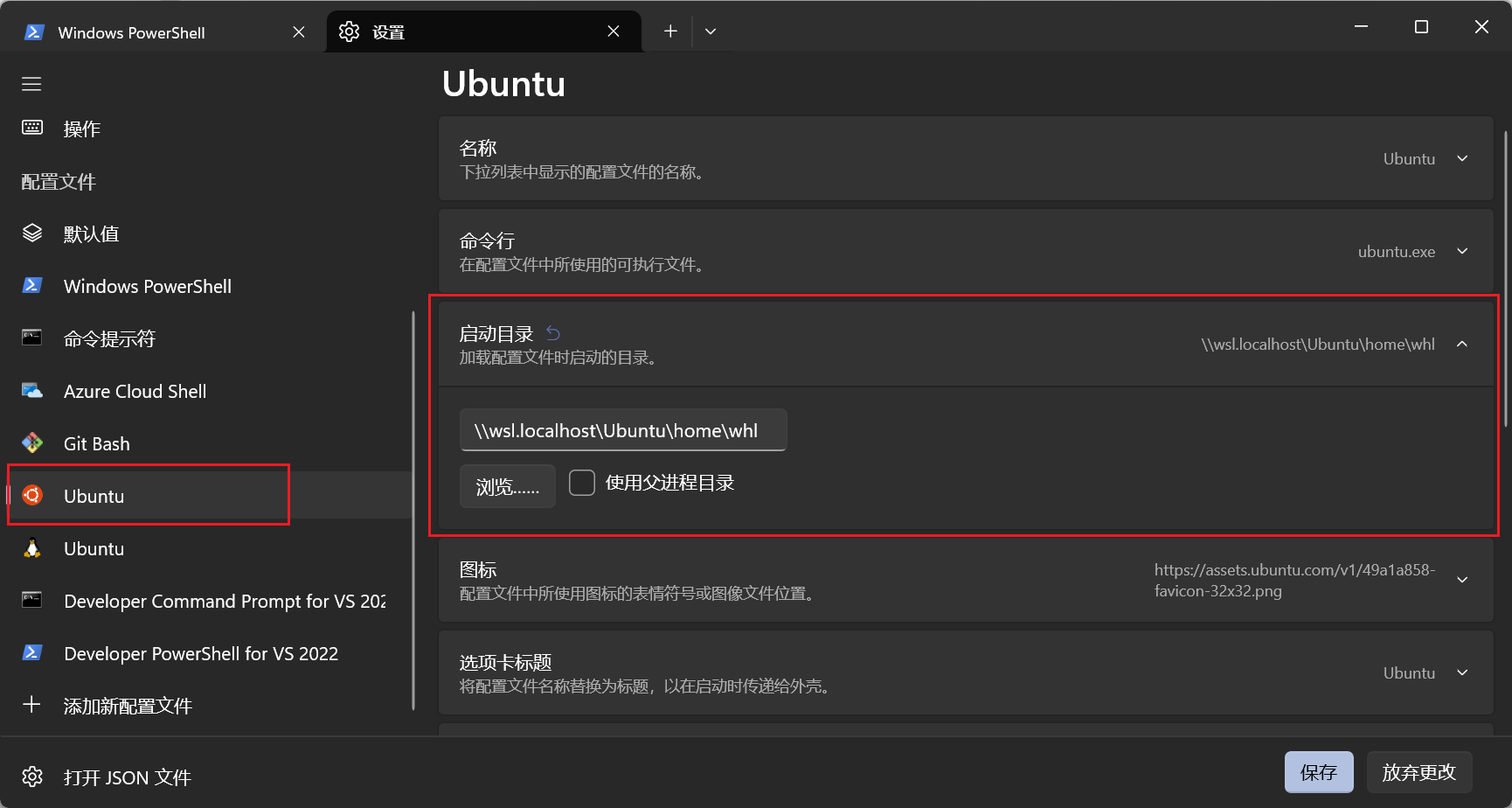The image size is (1512, 808).
Task: Expand the 图标 setting row
Action: pyautogui.click(x=1461, y=580)
